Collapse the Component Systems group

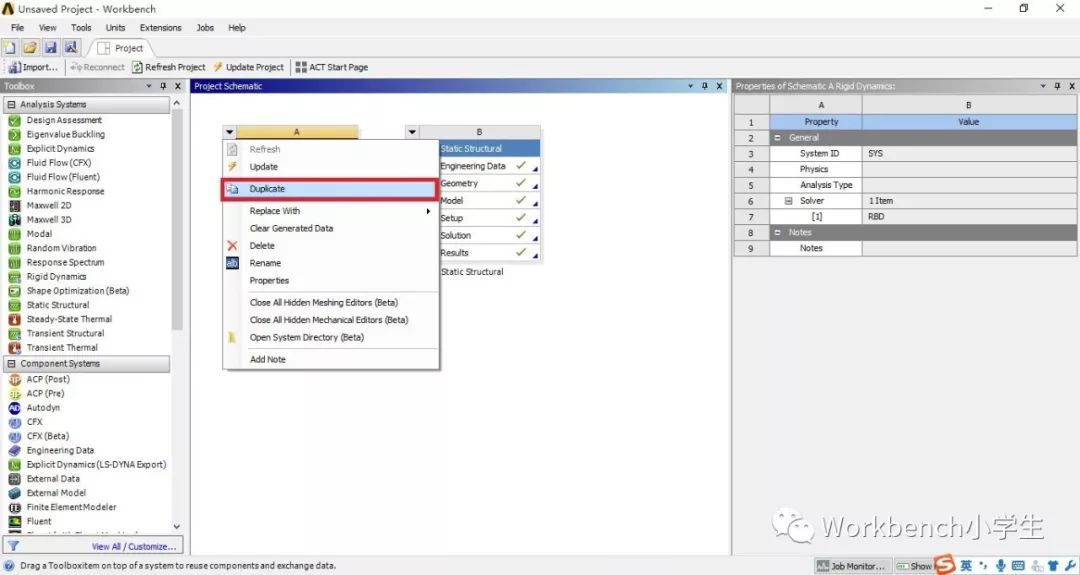click(11, 364)
